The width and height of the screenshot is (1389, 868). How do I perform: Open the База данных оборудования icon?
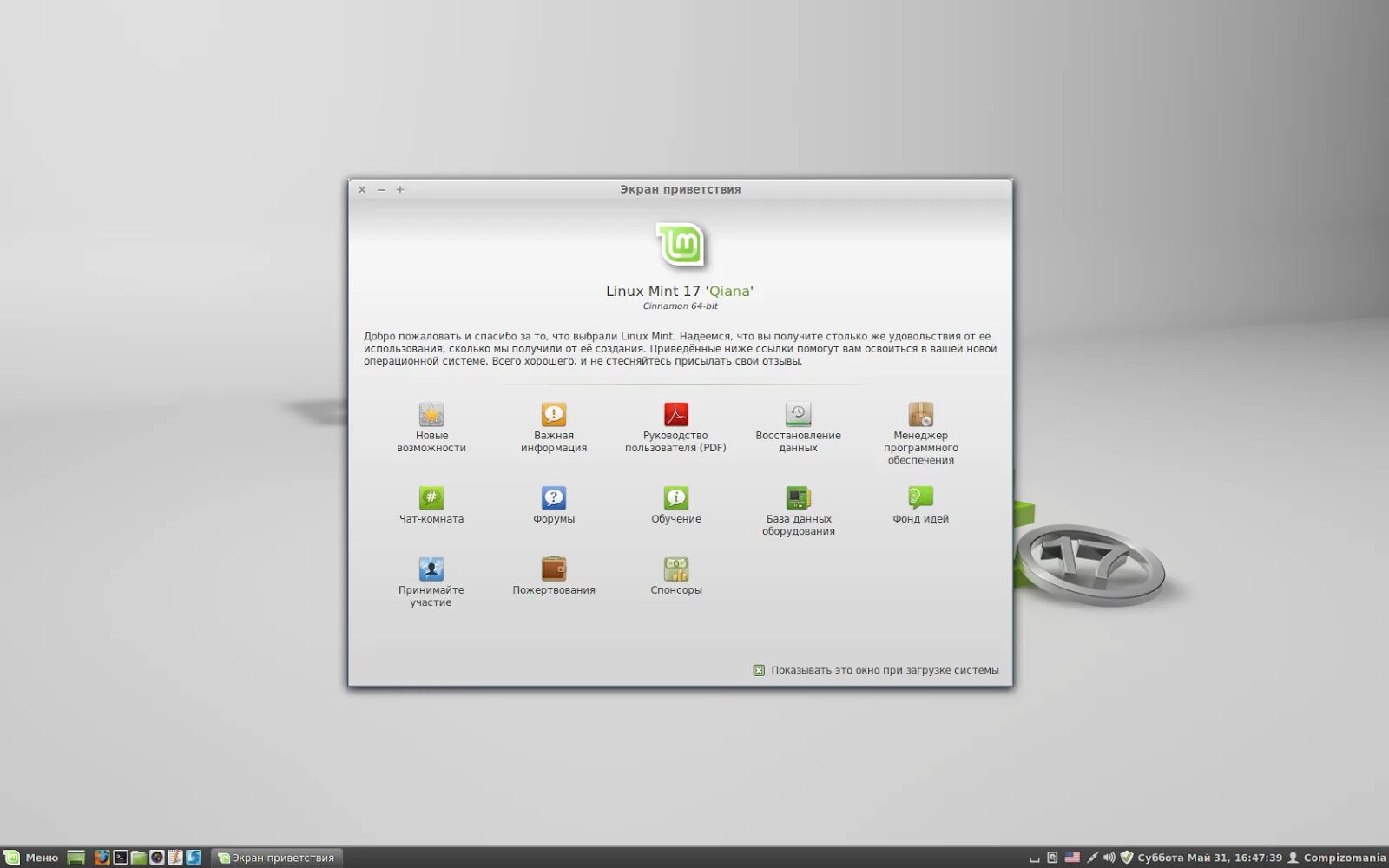click(x=798, y=498)
